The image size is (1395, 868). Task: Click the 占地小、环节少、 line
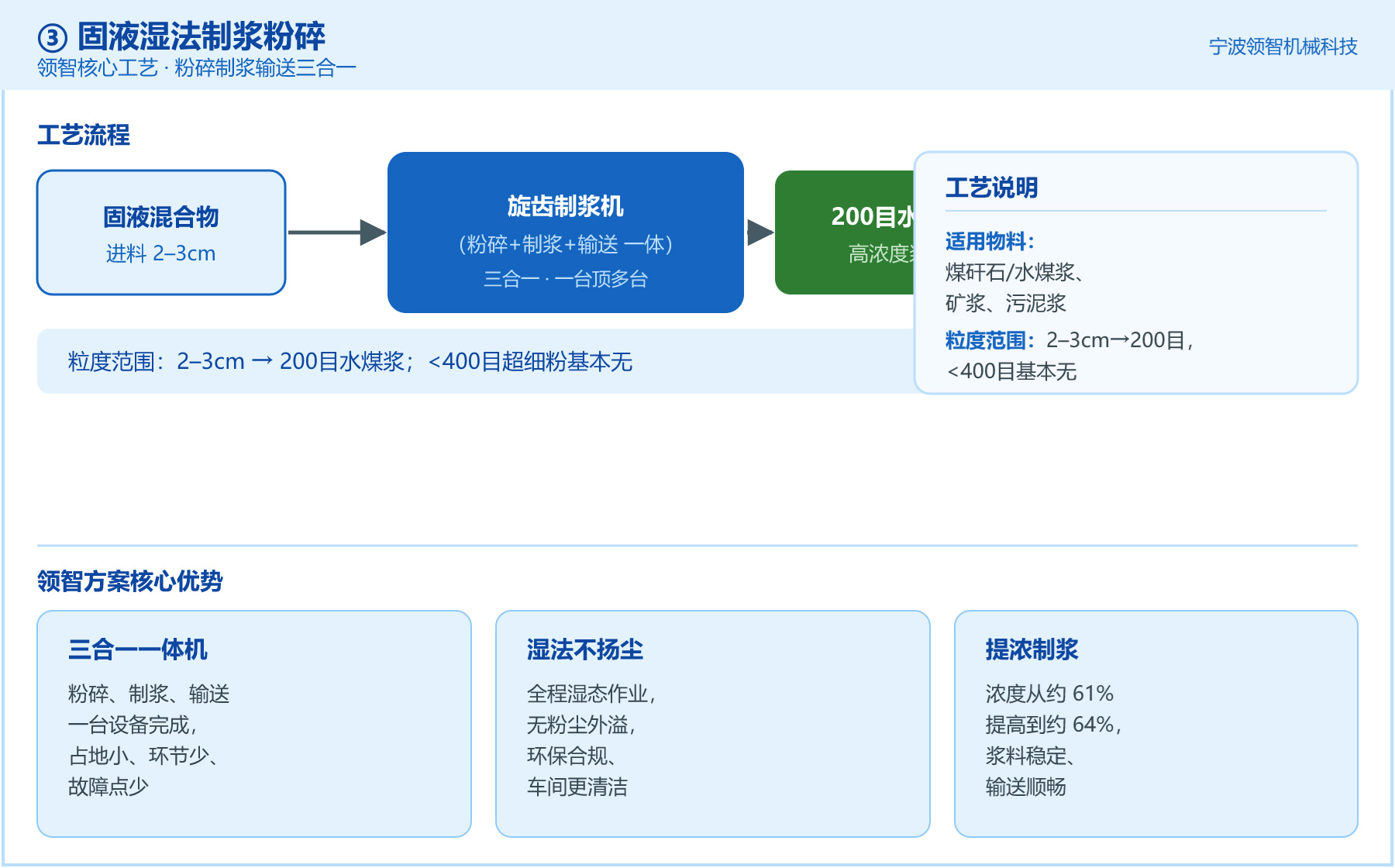tap(145, 756)
